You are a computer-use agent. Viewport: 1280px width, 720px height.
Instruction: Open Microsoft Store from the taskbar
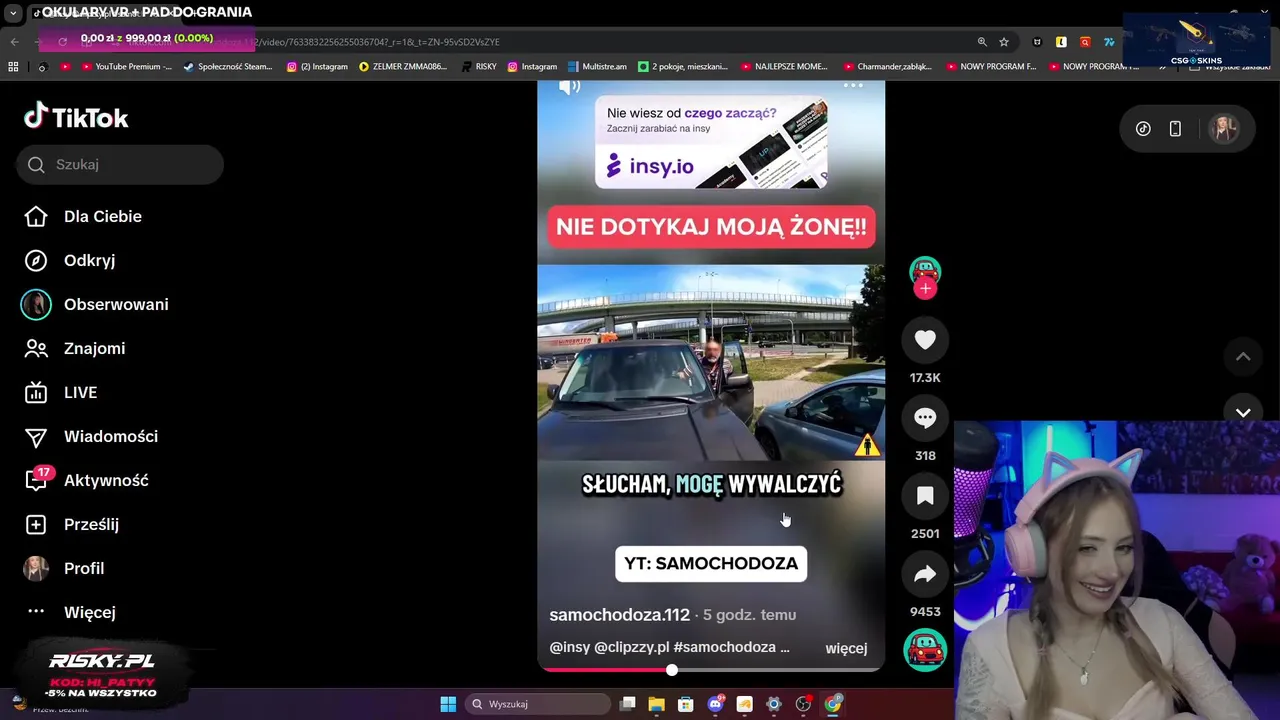point(686,704)
